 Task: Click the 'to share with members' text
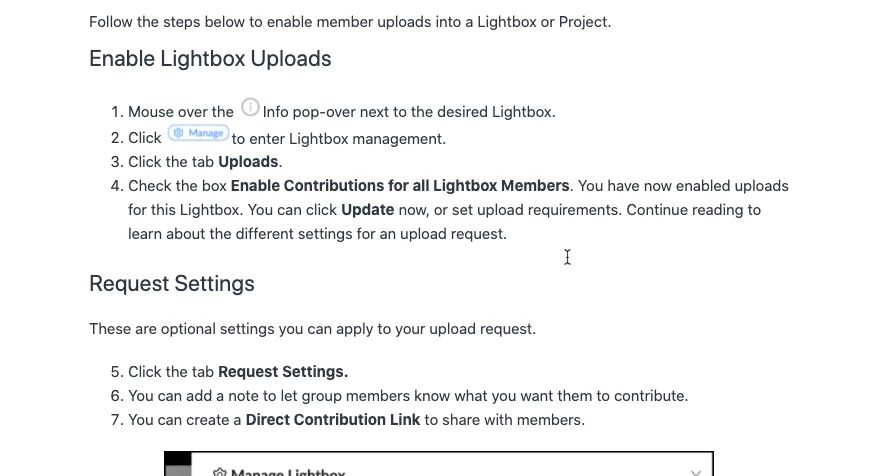[x=504, y=420]
